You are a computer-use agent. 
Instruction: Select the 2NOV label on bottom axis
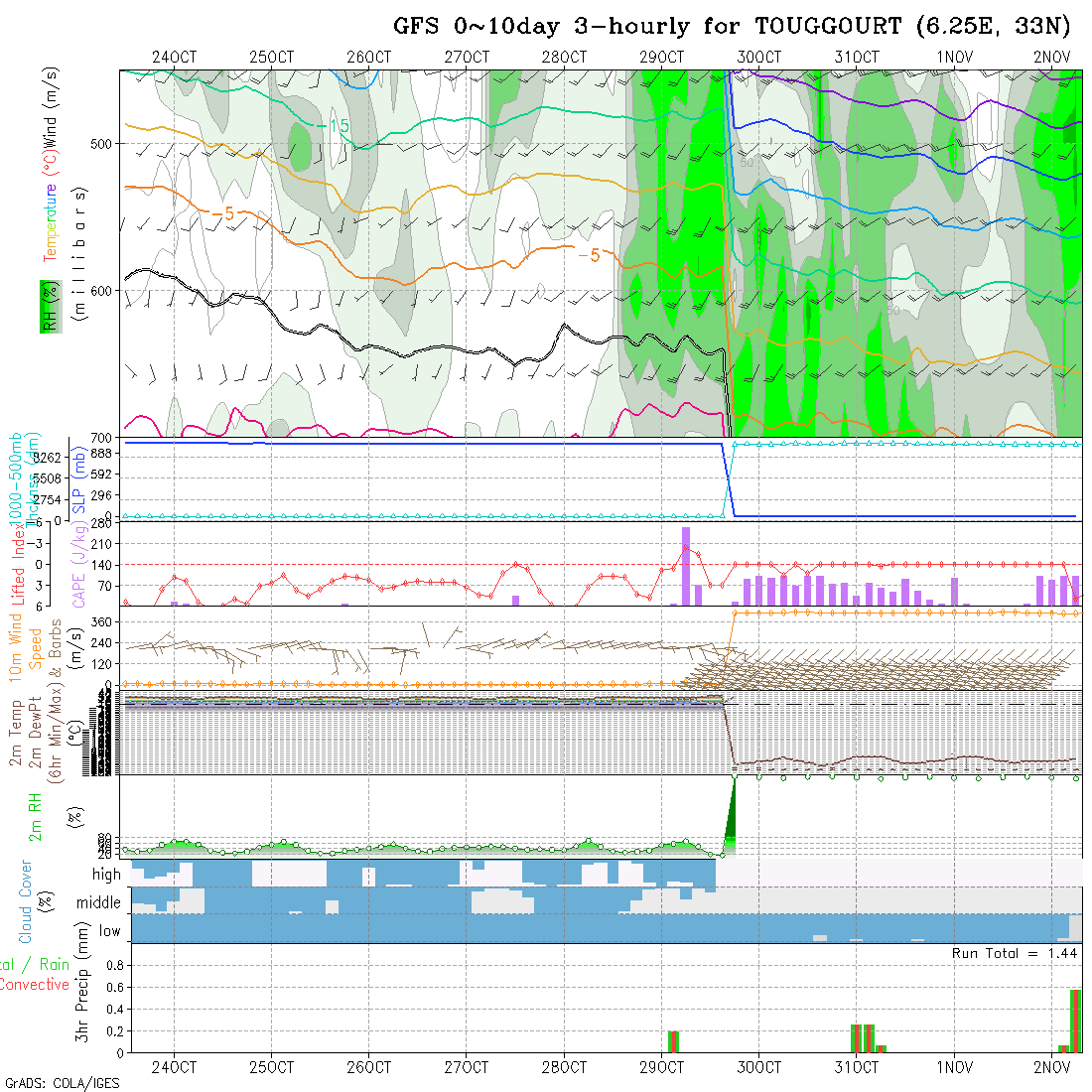[1051, 1067]
